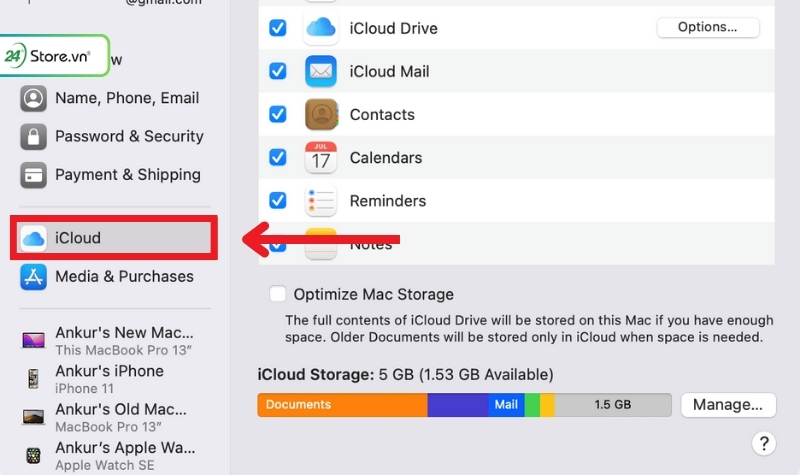Click the iCloud Drive Options button
Image resolution: width=800 pixels, height=475 pixels.
click(708, 27)
